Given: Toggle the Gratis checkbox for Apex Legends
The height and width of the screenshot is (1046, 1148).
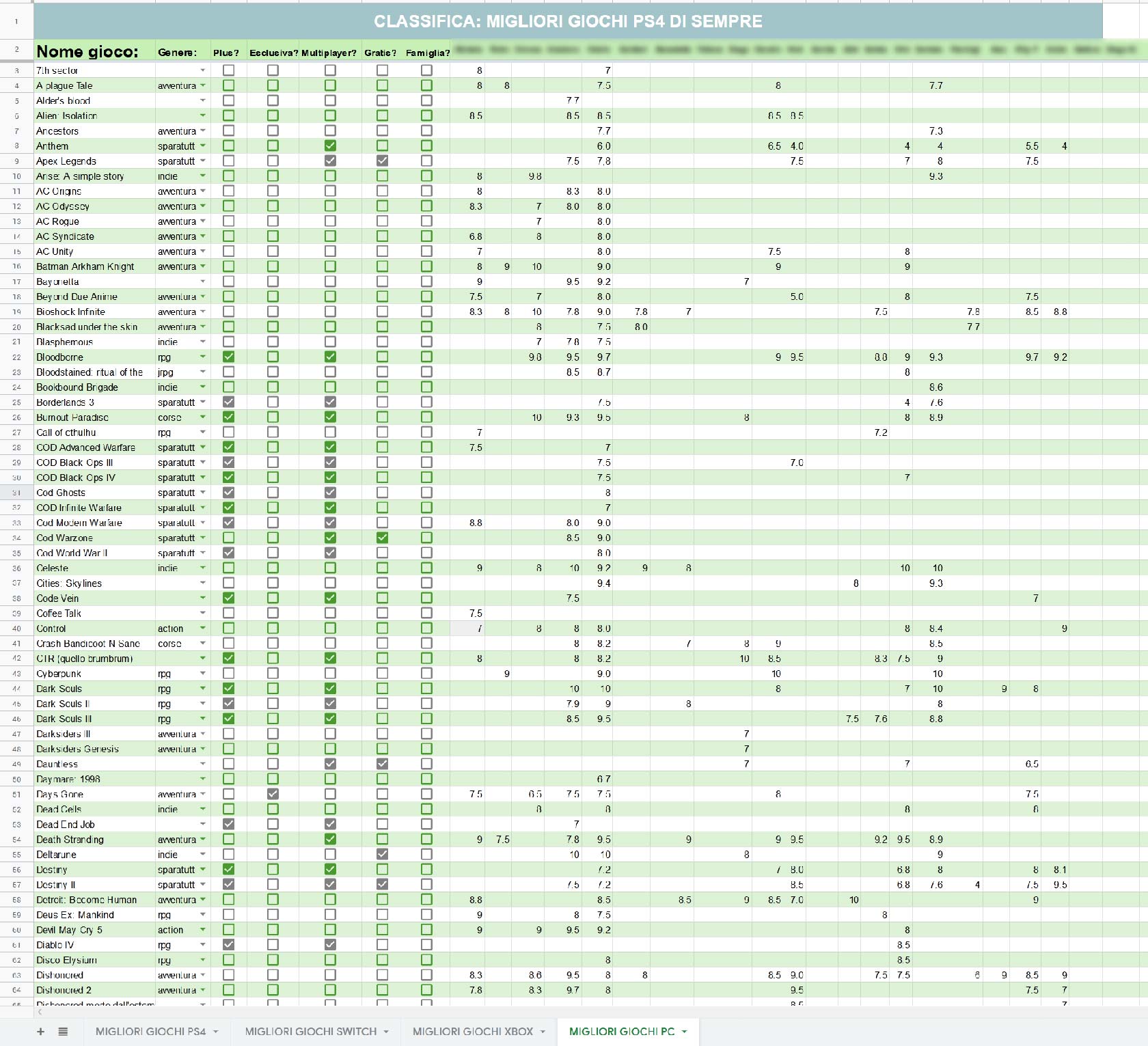Looking at the screenshot, I should (382, 161).
